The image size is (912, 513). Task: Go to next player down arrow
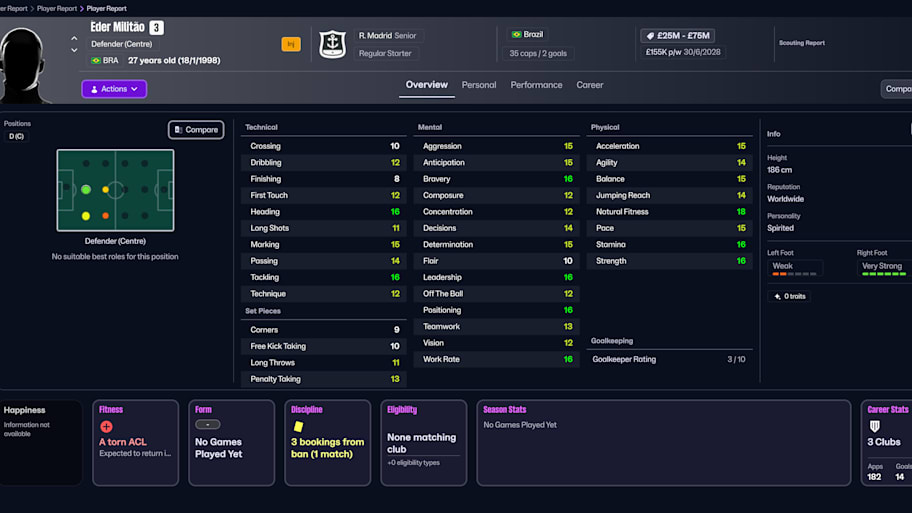(x=74, y=50)
